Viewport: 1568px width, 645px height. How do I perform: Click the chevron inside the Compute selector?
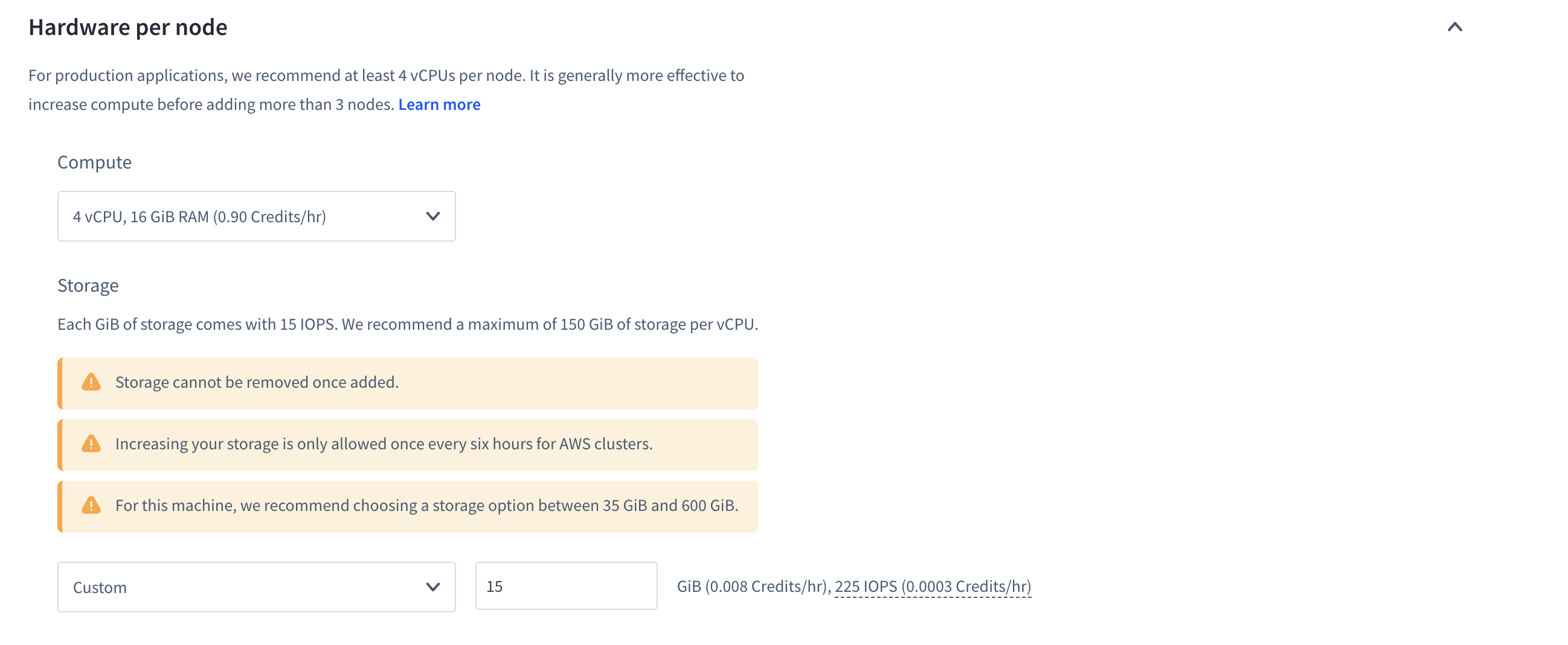pos(433,216)
